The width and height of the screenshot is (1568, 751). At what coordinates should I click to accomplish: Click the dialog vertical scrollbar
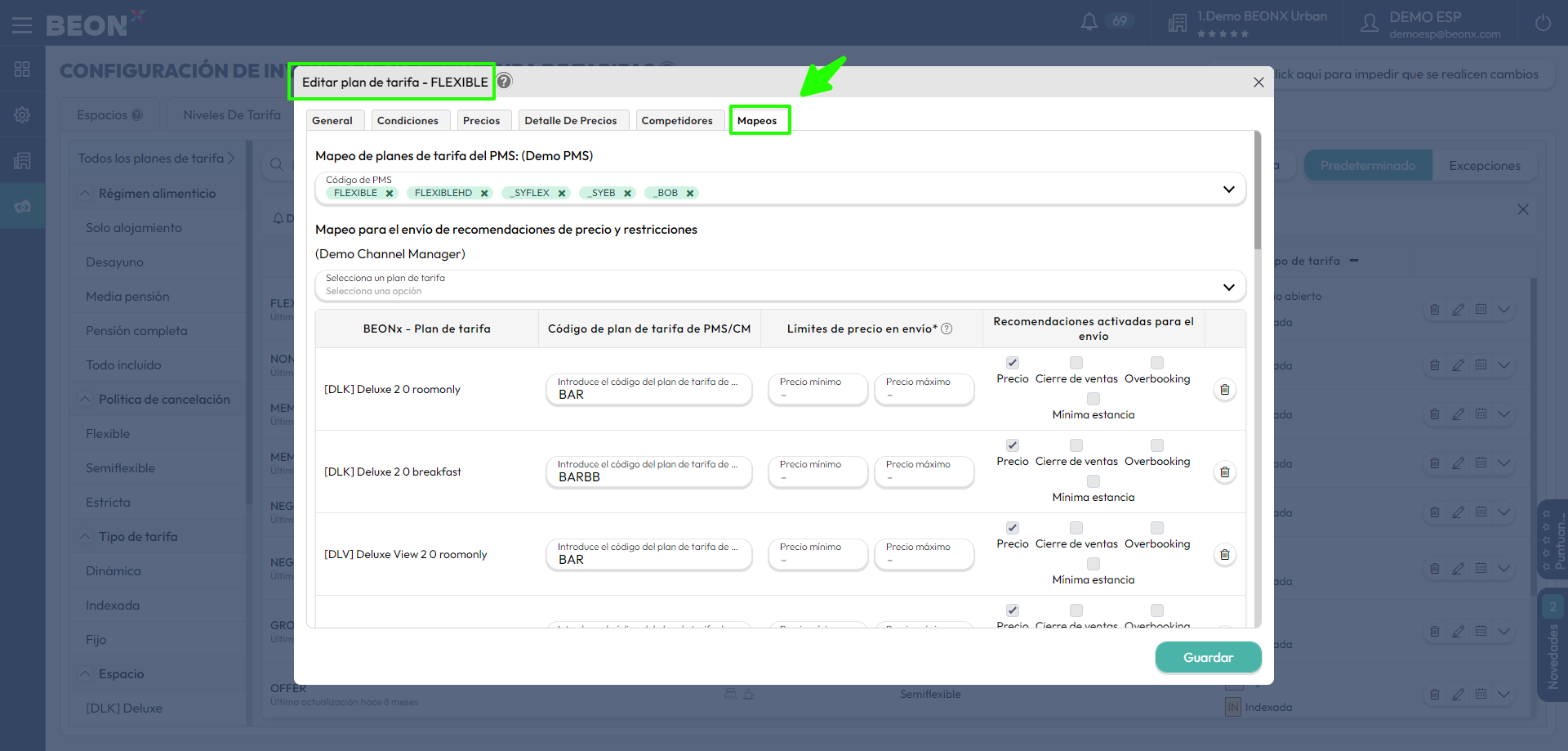pos(1257,191)
